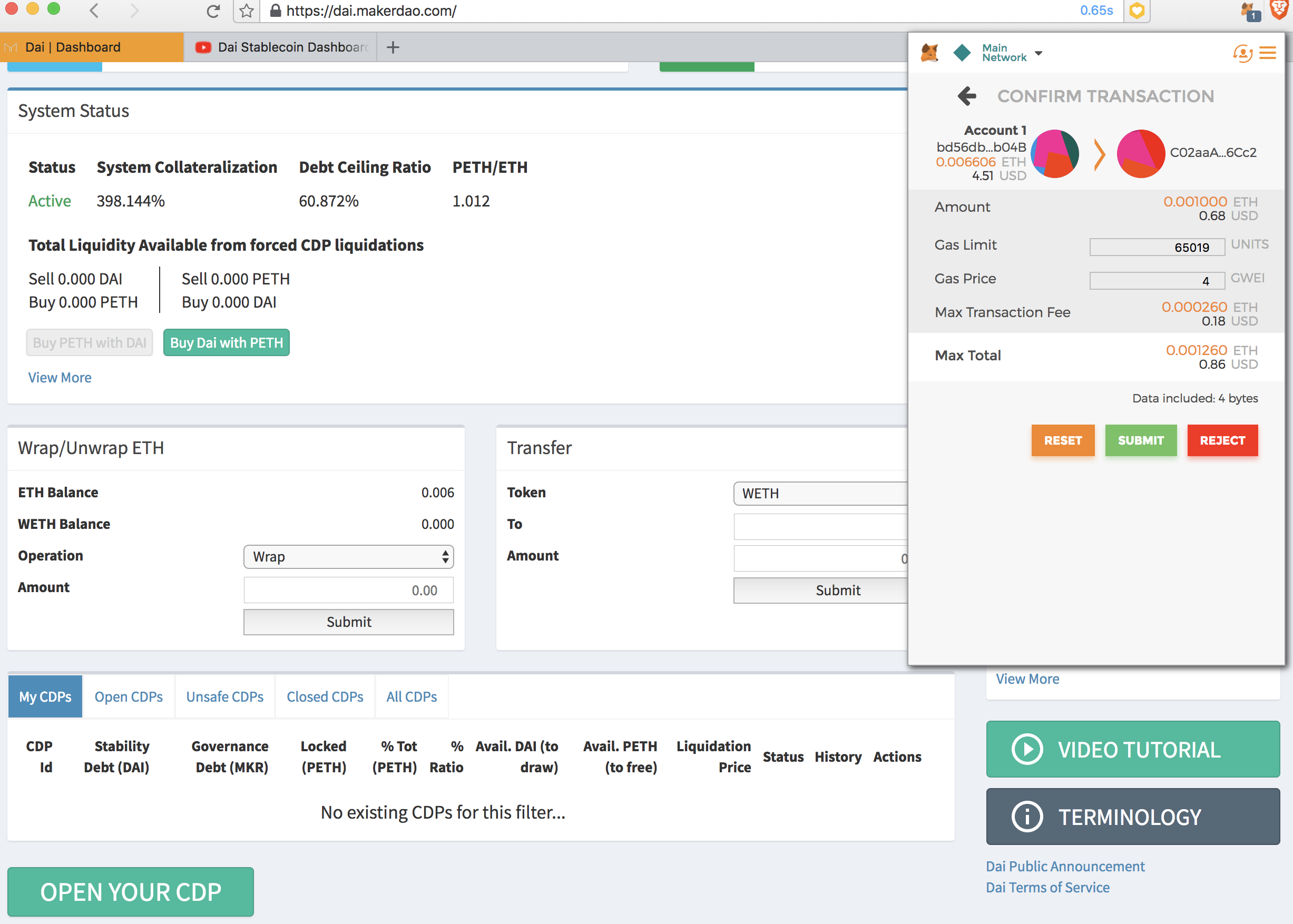This screenshot has height=924, width=1293.
Task: Select the Unsafe CDPs tab
Action: [x=225, y=696]
